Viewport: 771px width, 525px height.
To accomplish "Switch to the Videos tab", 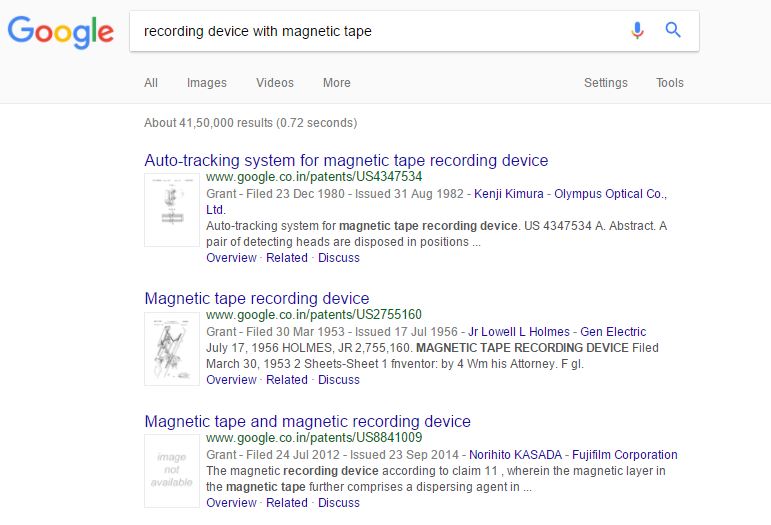I will 275,83.
